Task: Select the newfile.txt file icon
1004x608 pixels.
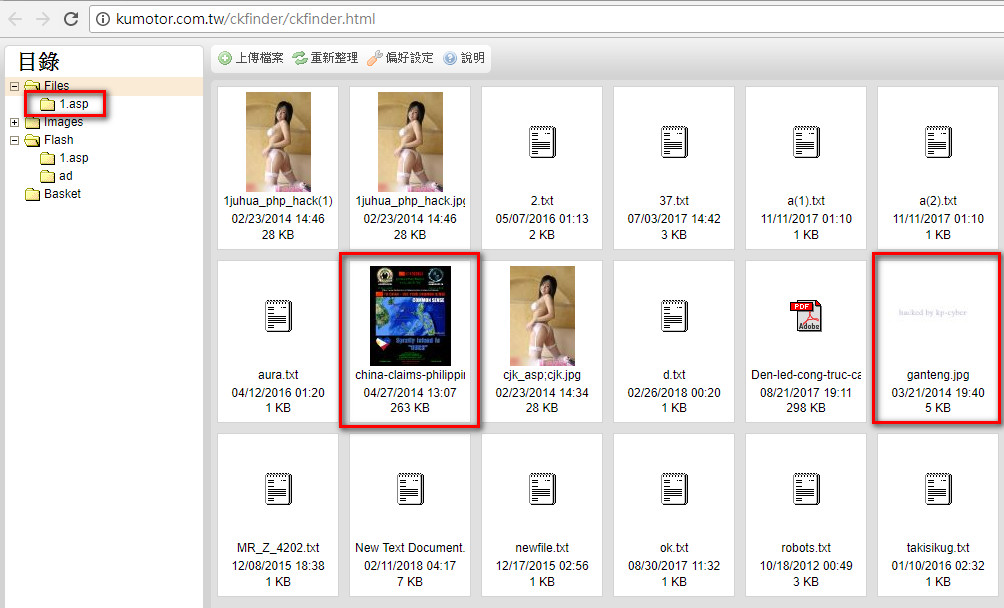Action: click(x=542, y=489)
